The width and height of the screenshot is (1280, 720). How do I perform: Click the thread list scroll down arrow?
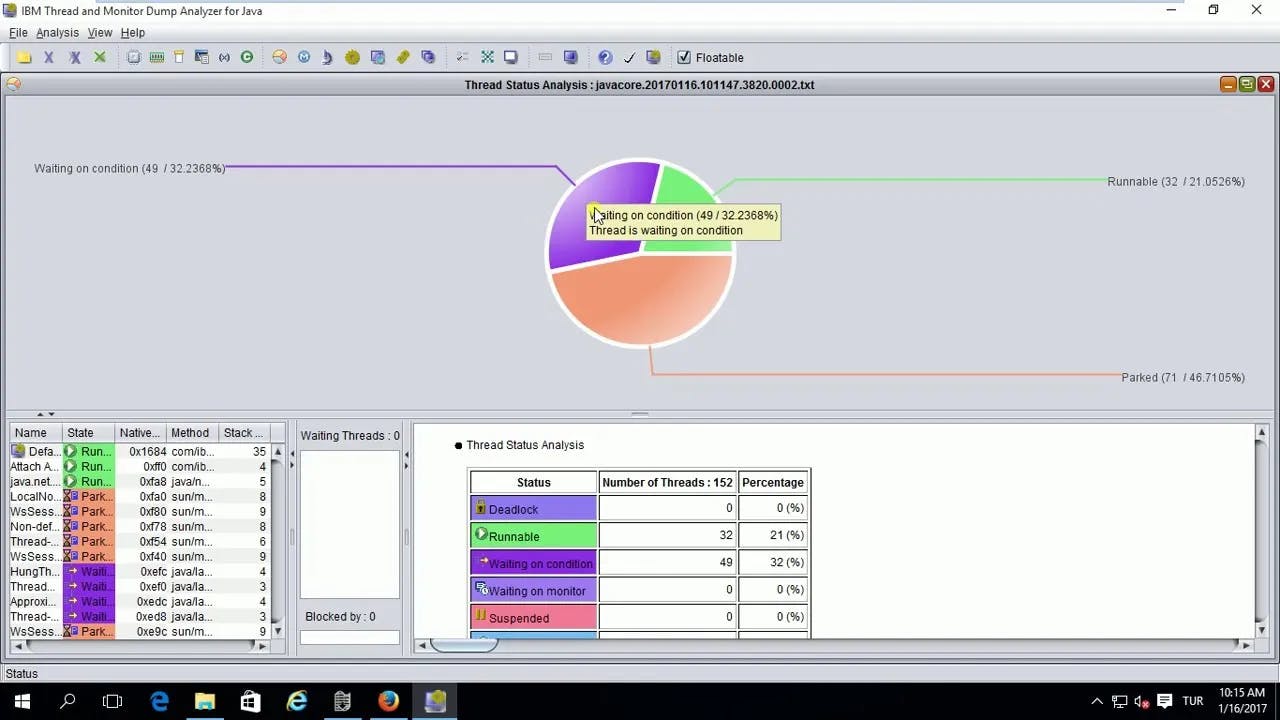point(278,632)
